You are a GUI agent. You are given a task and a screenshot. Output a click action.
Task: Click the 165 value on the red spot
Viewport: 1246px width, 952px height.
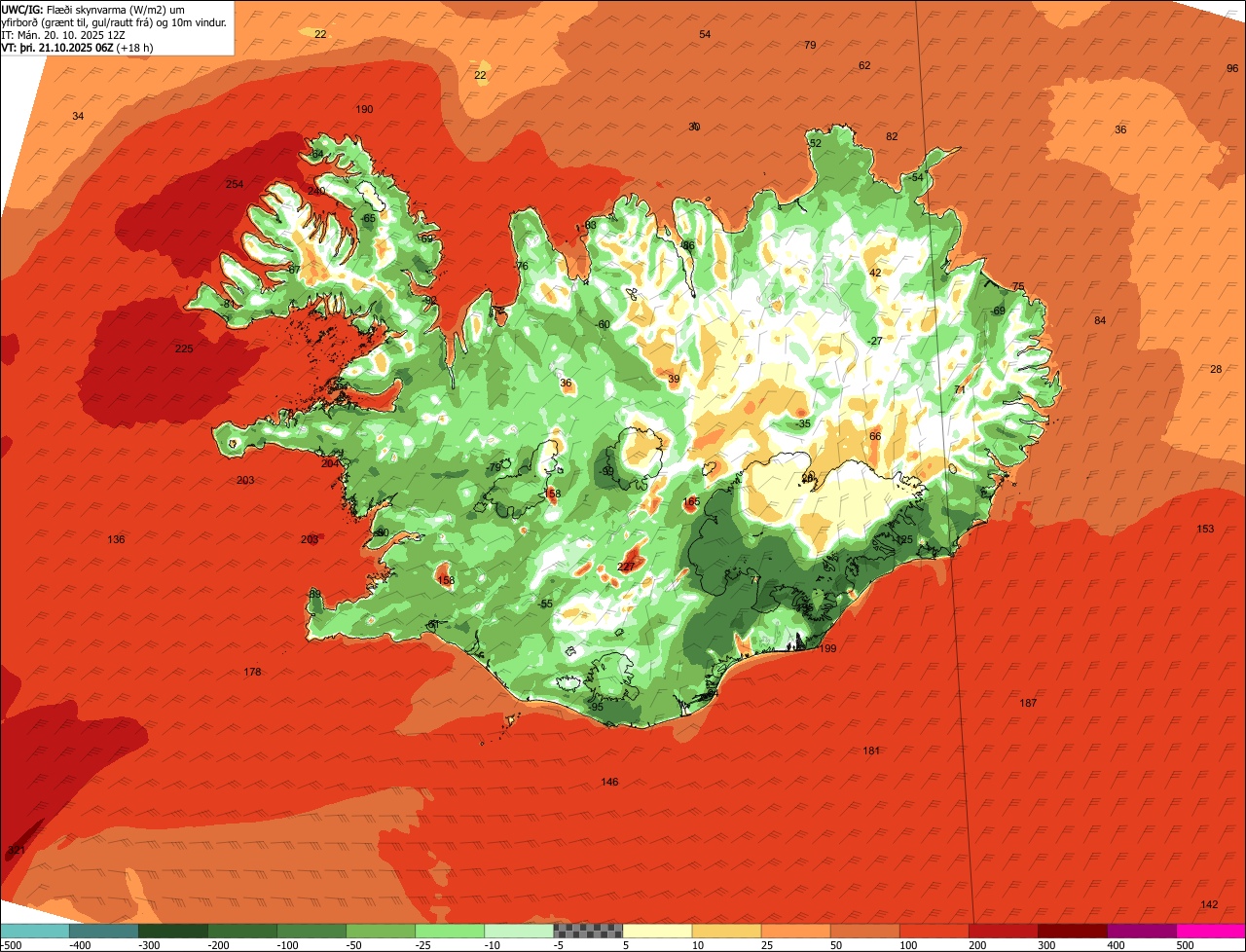(x=691, y=501)
